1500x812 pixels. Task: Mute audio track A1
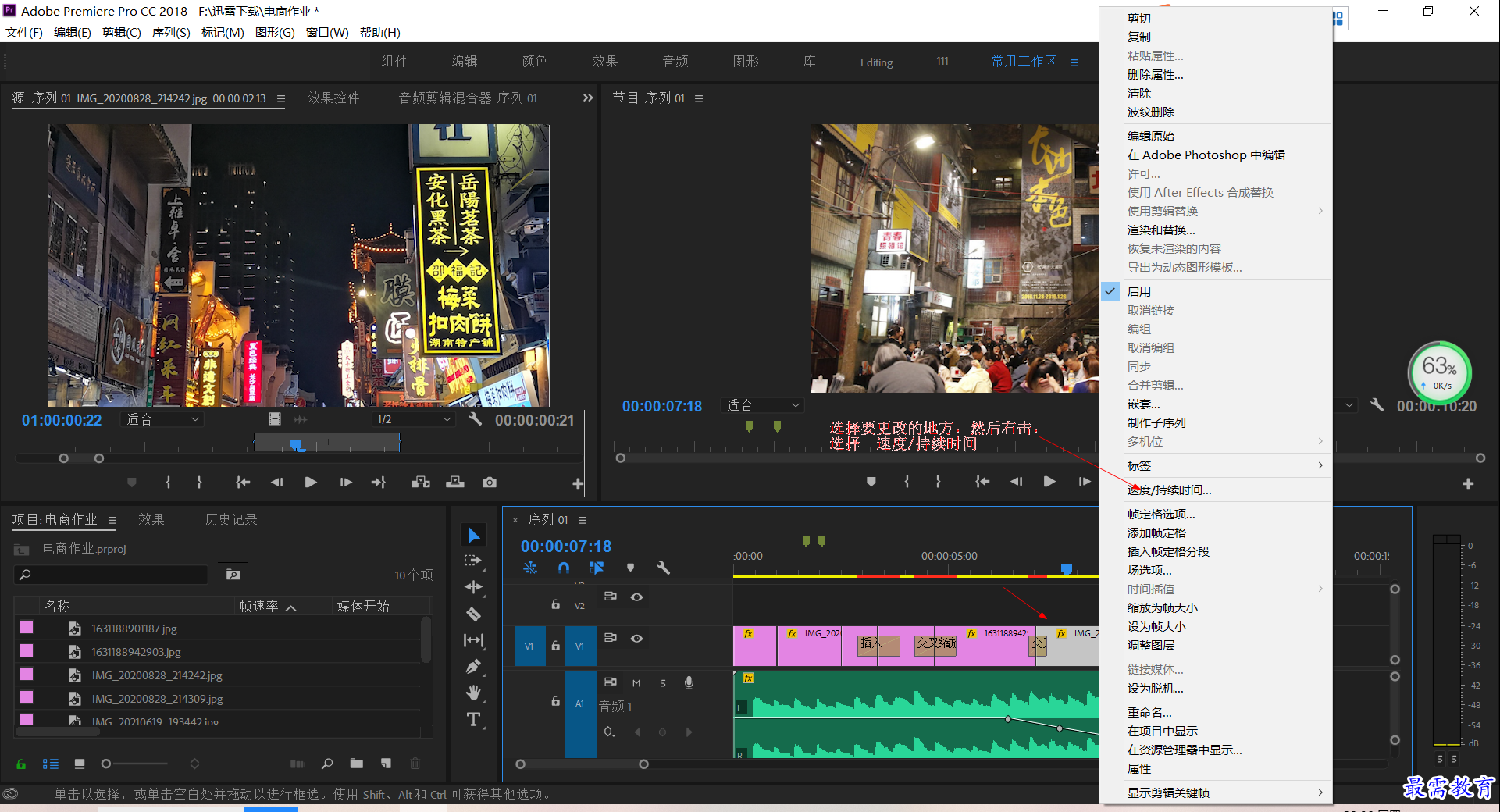point(636,683)
